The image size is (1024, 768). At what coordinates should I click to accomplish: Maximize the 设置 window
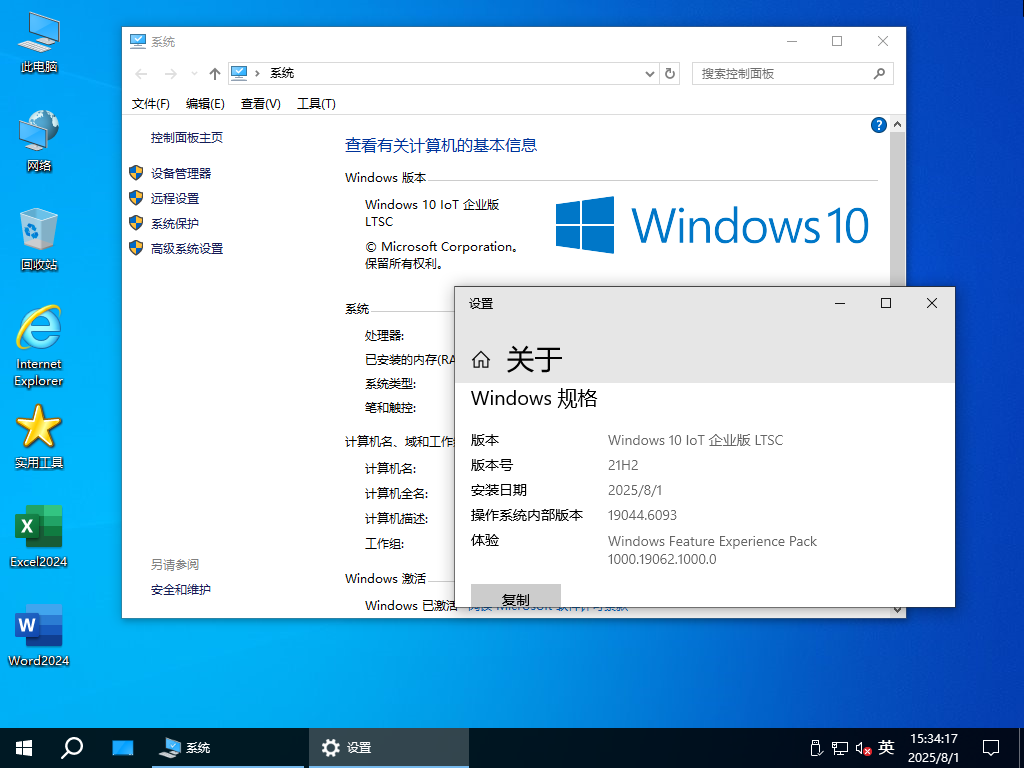[x=886, y=303]
